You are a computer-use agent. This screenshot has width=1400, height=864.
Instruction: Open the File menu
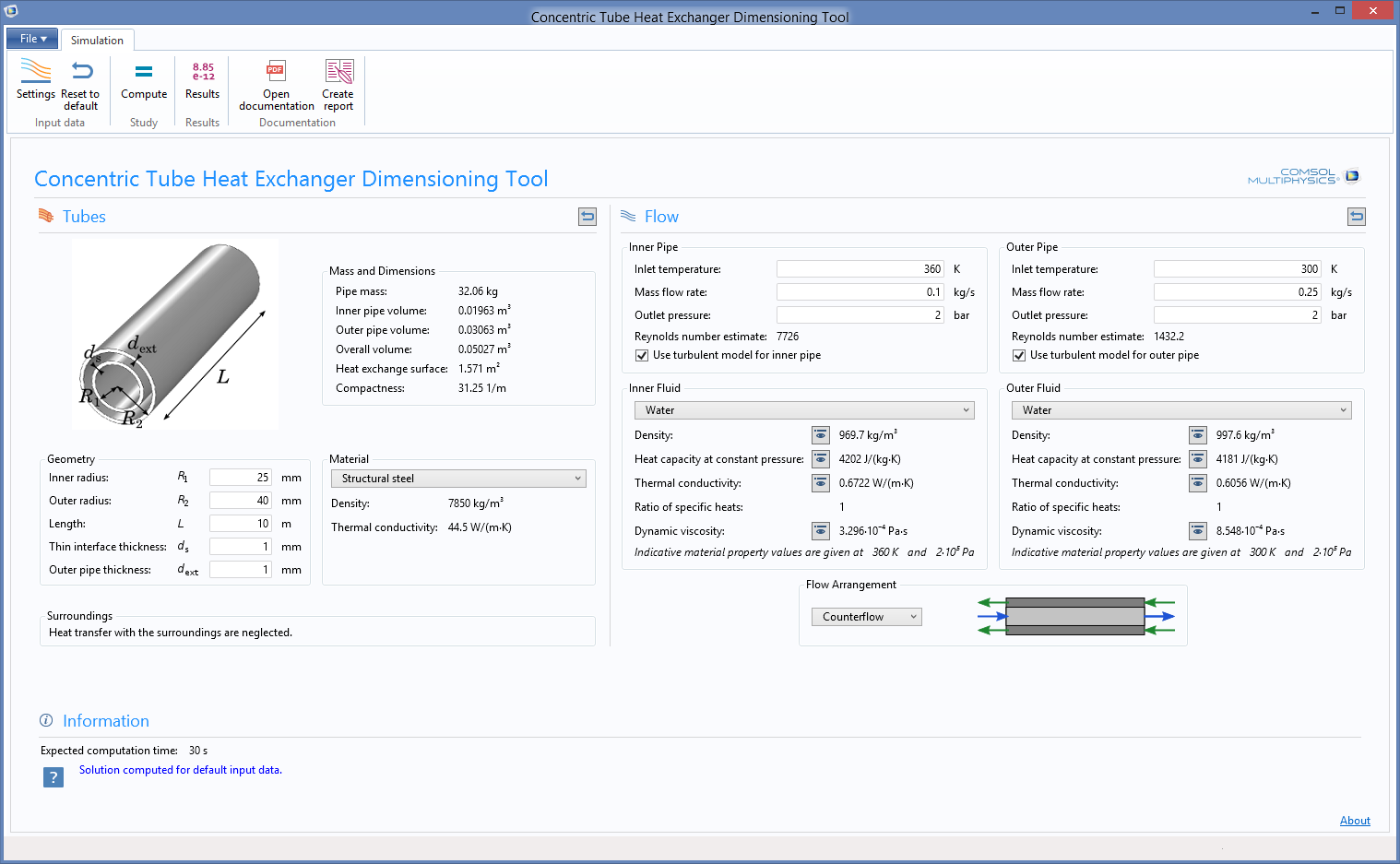[32, 39]
